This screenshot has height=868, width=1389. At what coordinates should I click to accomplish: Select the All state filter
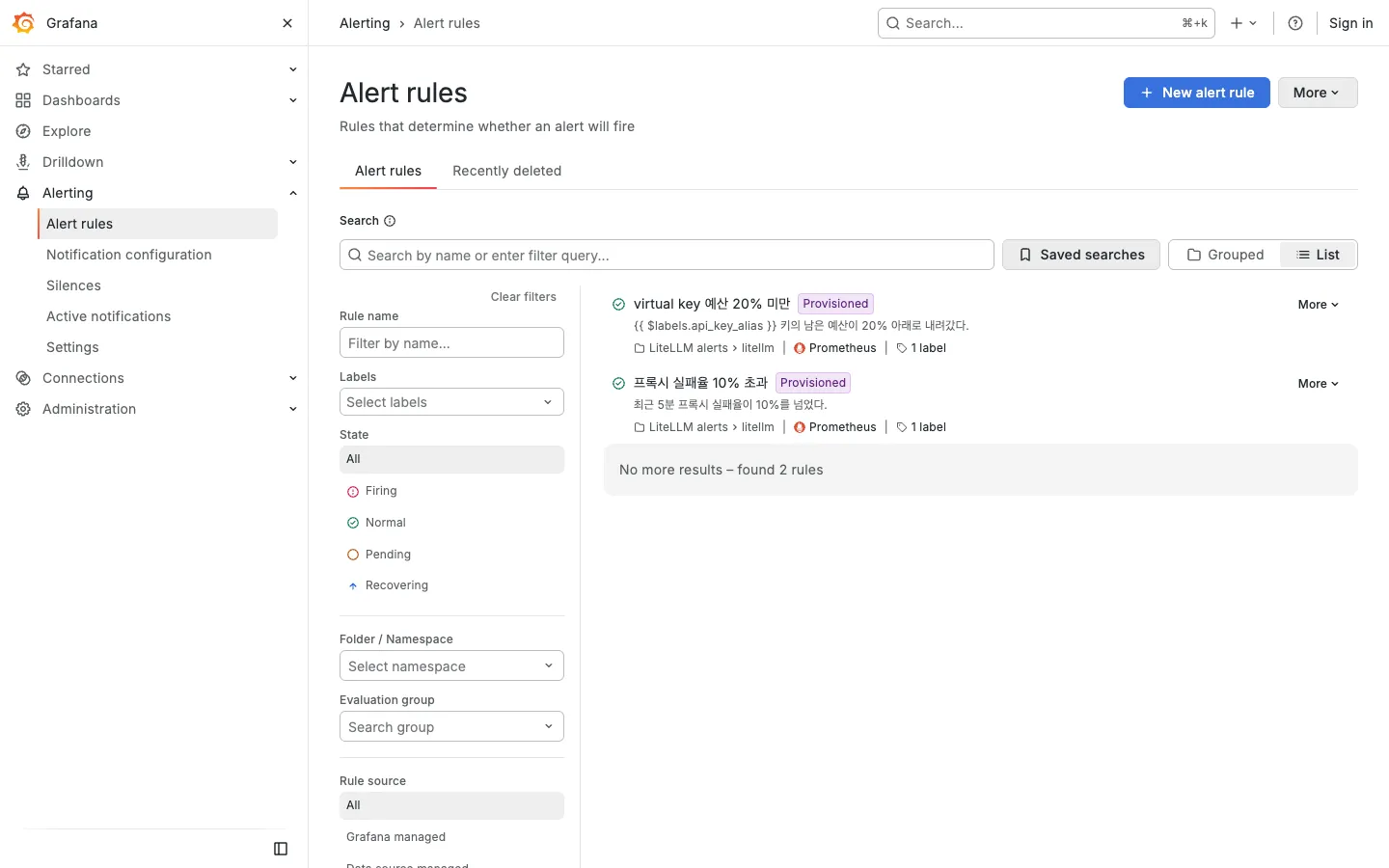pos(451,459)
